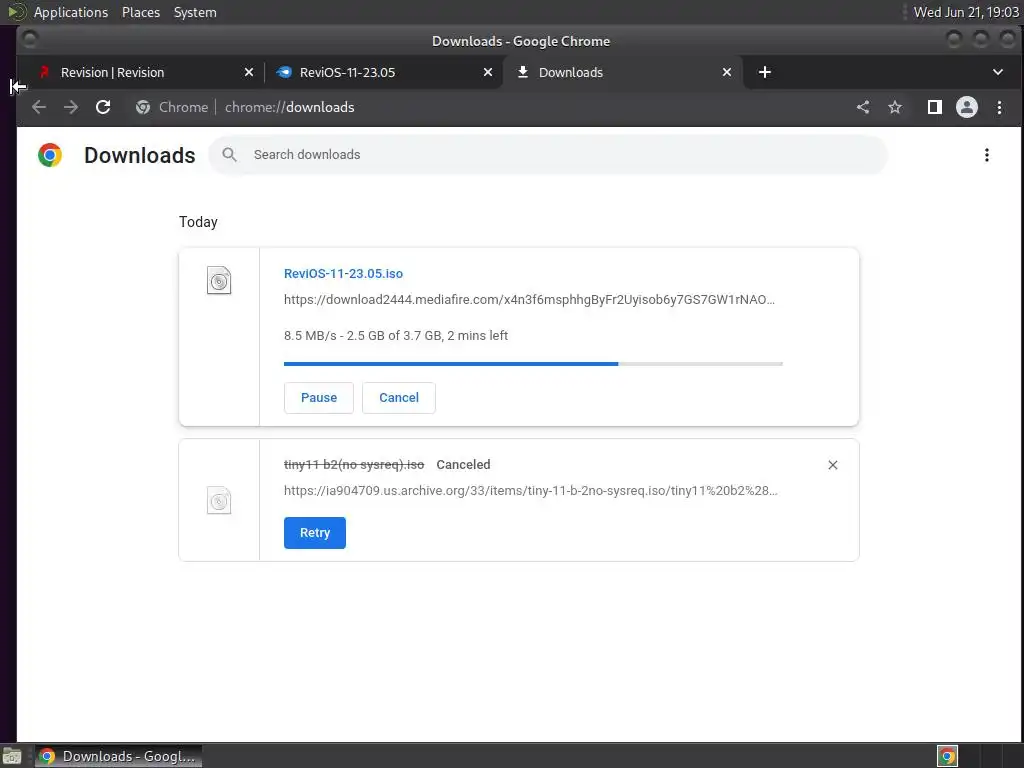Close the ReviOS-11-23.05 tab
The image size is (1024, 768).
[488, 72]
